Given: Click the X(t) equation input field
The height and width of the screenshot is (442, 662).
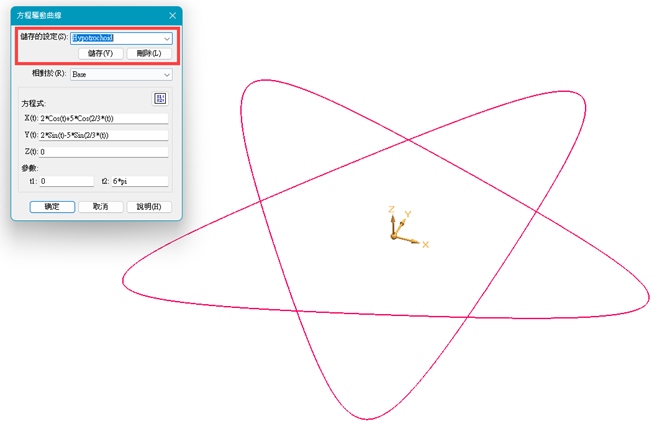Looking at the screenshot, I should [103, 119].
